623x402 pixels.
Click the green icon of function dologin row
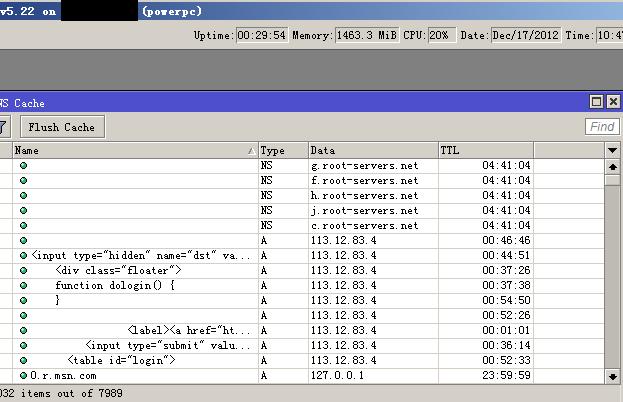click(23, 286)
